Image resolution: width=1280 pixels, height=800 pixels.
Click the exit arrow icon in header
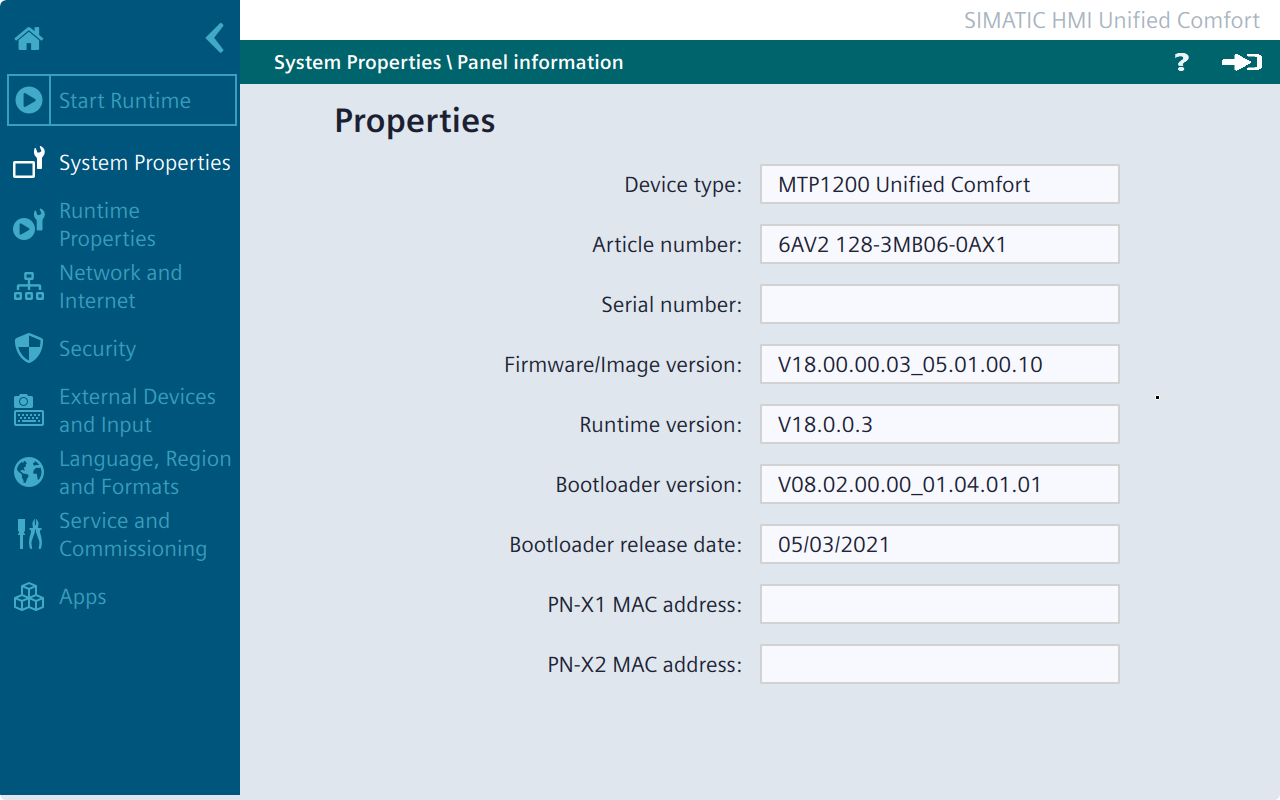pos(1241,62)
